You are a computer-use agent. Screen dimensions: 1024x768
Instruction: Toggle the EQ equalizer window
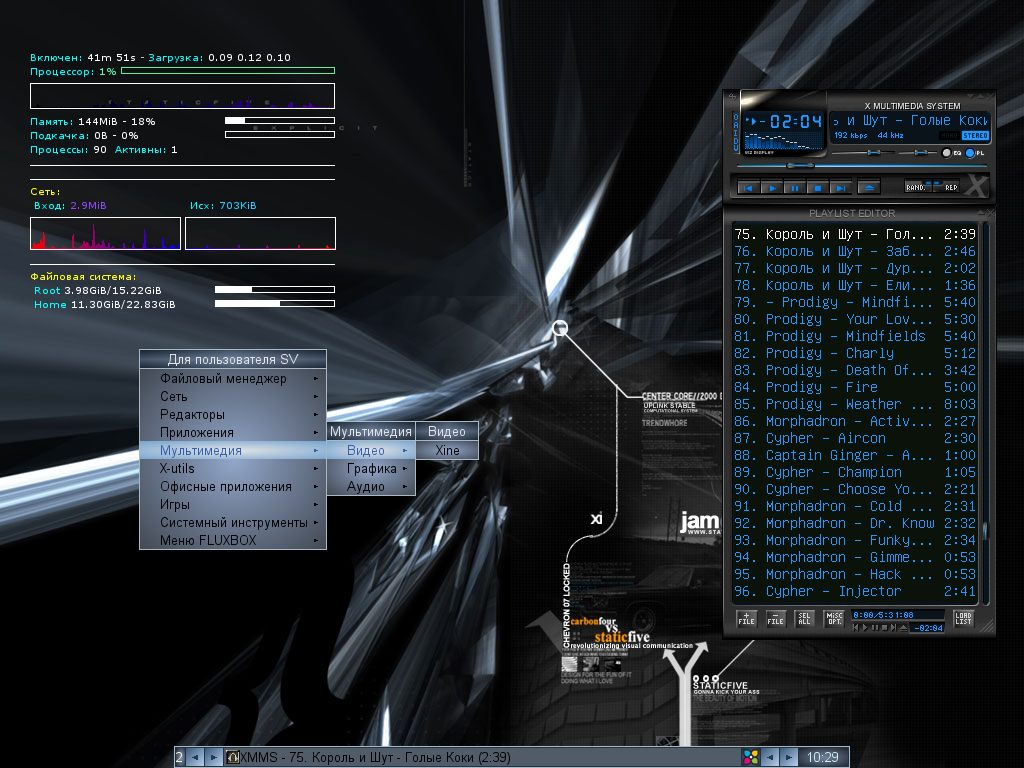947,153
